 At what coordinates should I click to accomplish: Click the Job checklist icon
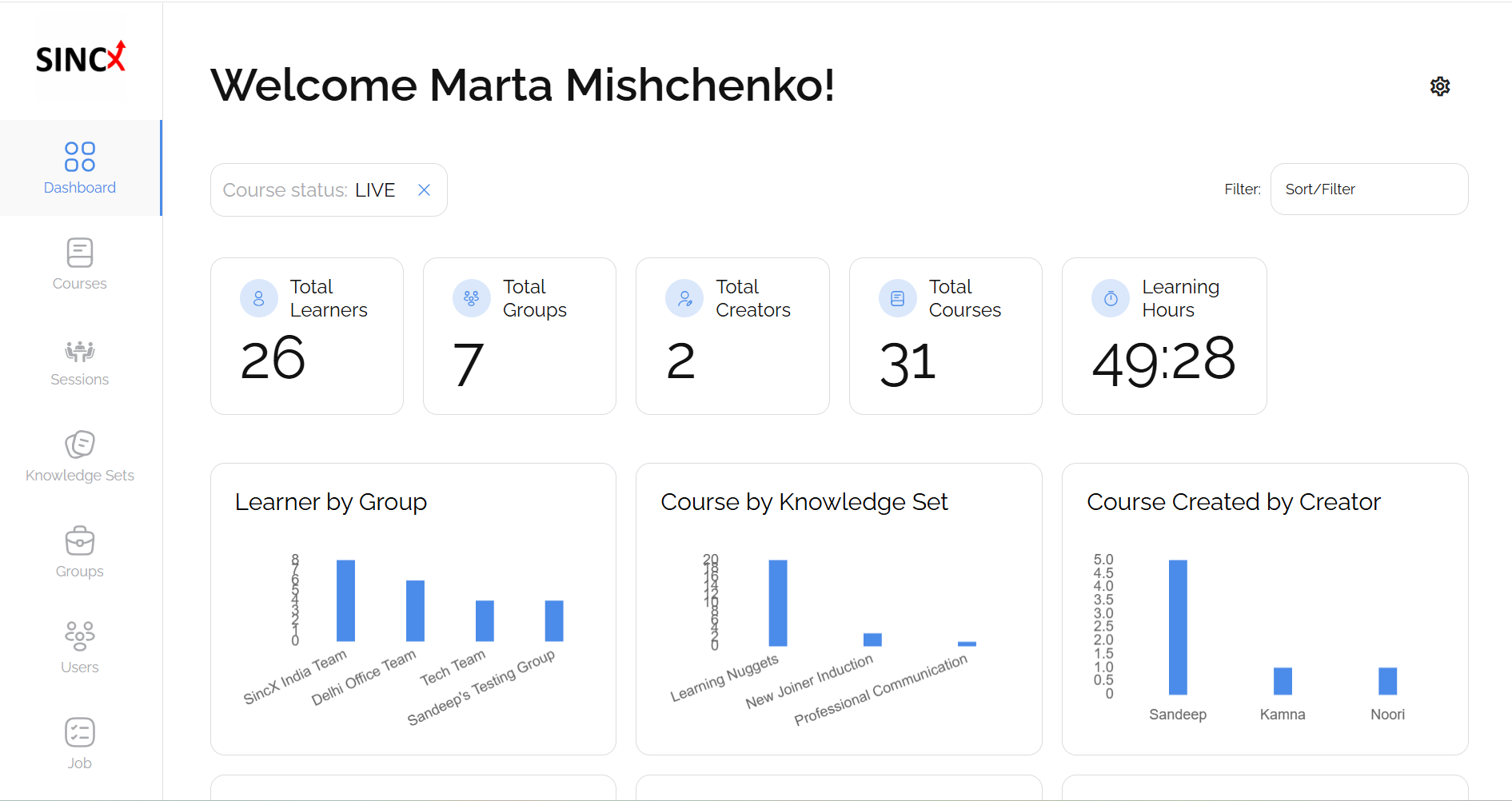point(80,733)
